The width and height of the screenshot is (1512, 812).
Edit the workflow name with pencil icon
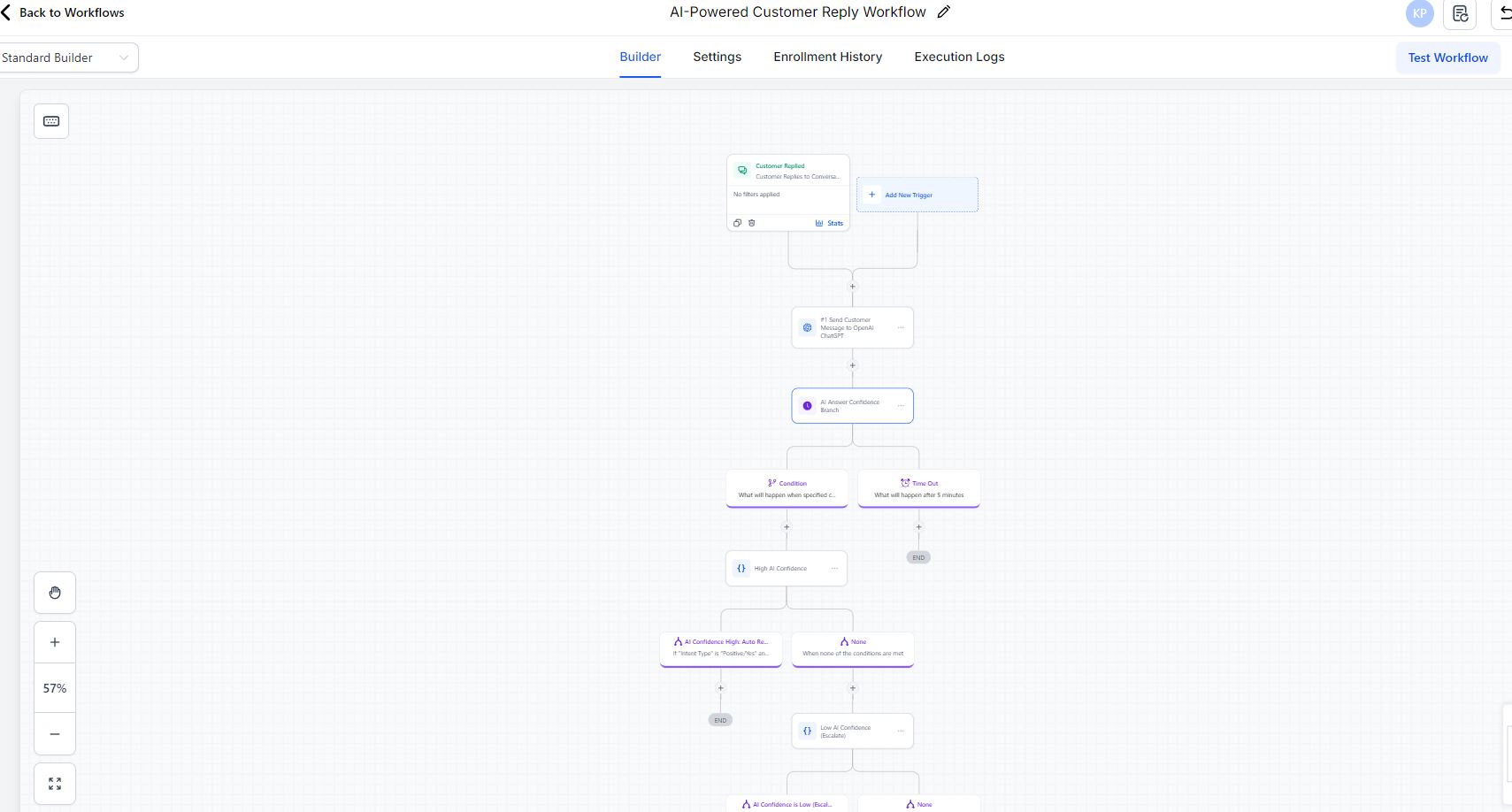[942, 11]
